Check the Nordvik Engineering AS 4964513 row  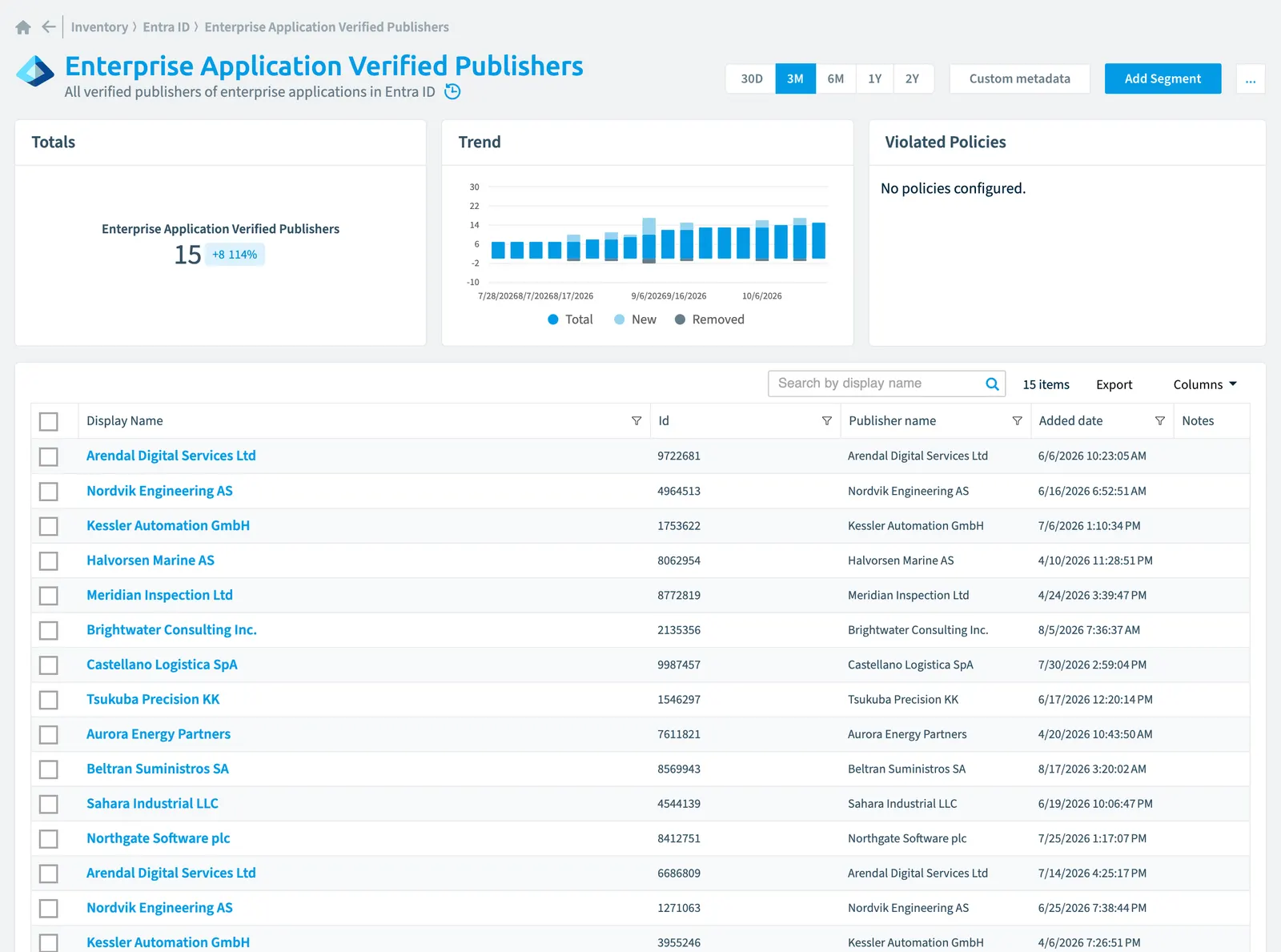49,491
